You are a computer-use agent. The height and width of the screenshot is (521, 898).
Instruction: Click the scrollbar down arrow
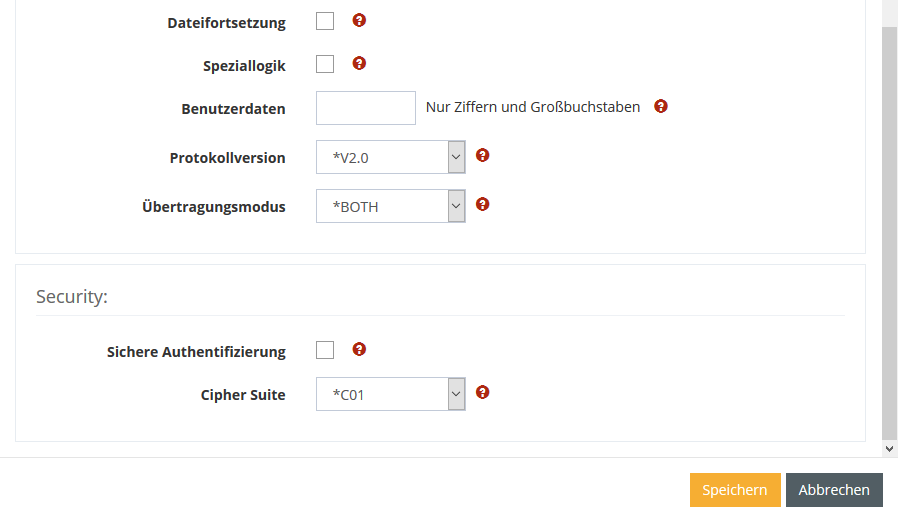click(890, 450)
